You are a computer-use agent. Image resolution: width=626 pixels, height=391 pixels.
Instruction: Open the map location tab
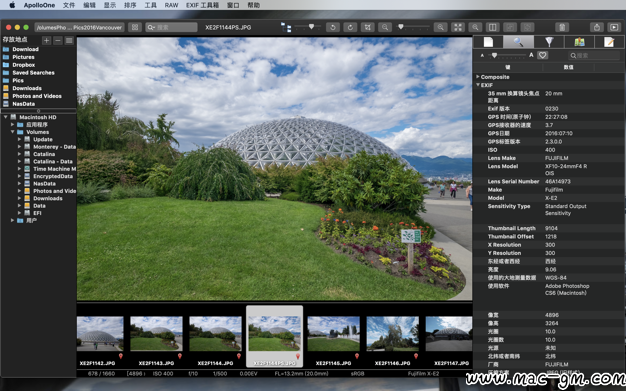[579, 42]
